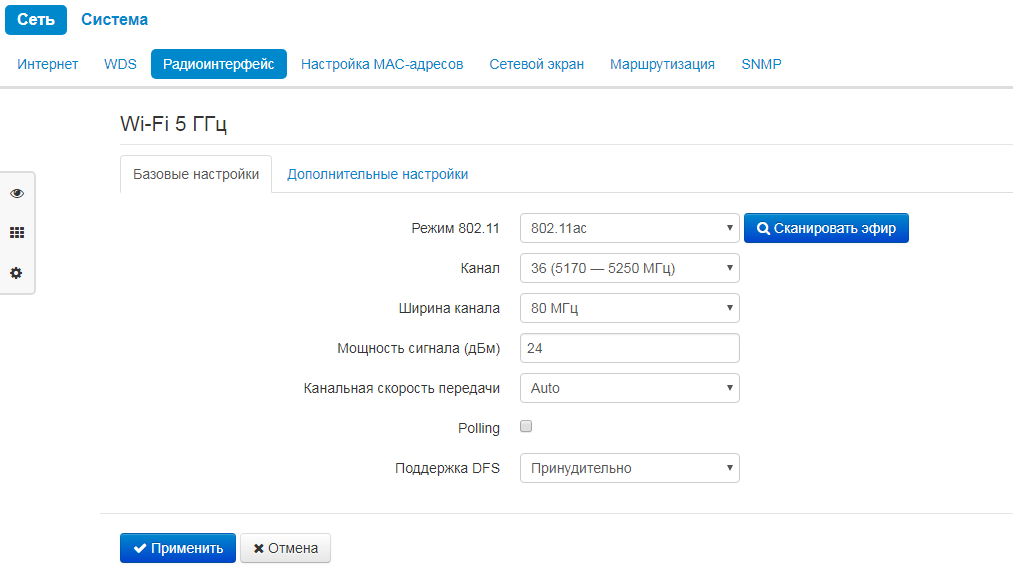The image size is (1013, 574).
Task: Click the grid icon in the side panel
Action: 17,233
